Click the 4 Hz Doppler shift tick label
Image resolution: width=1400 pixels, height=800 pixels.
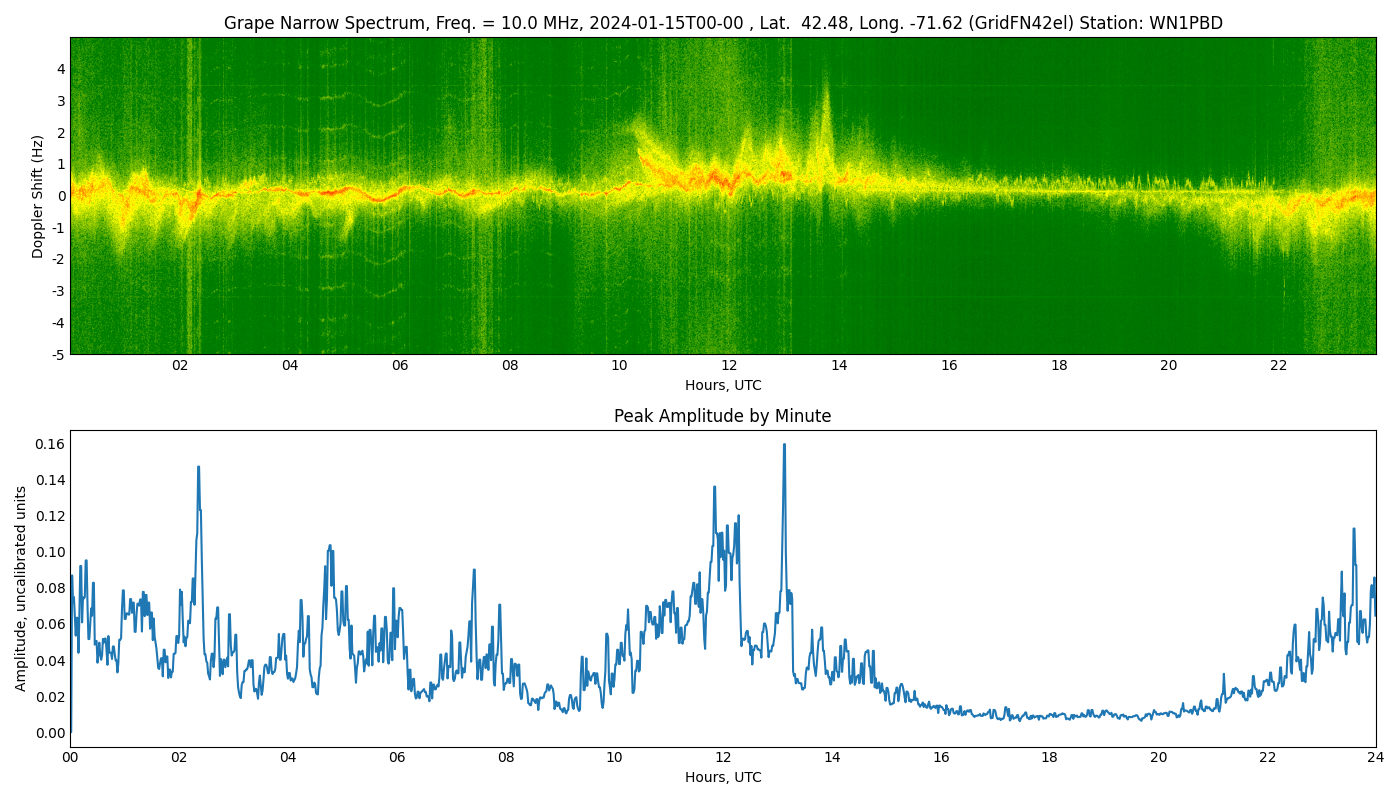pyautogui.click(x=61, y=69)
